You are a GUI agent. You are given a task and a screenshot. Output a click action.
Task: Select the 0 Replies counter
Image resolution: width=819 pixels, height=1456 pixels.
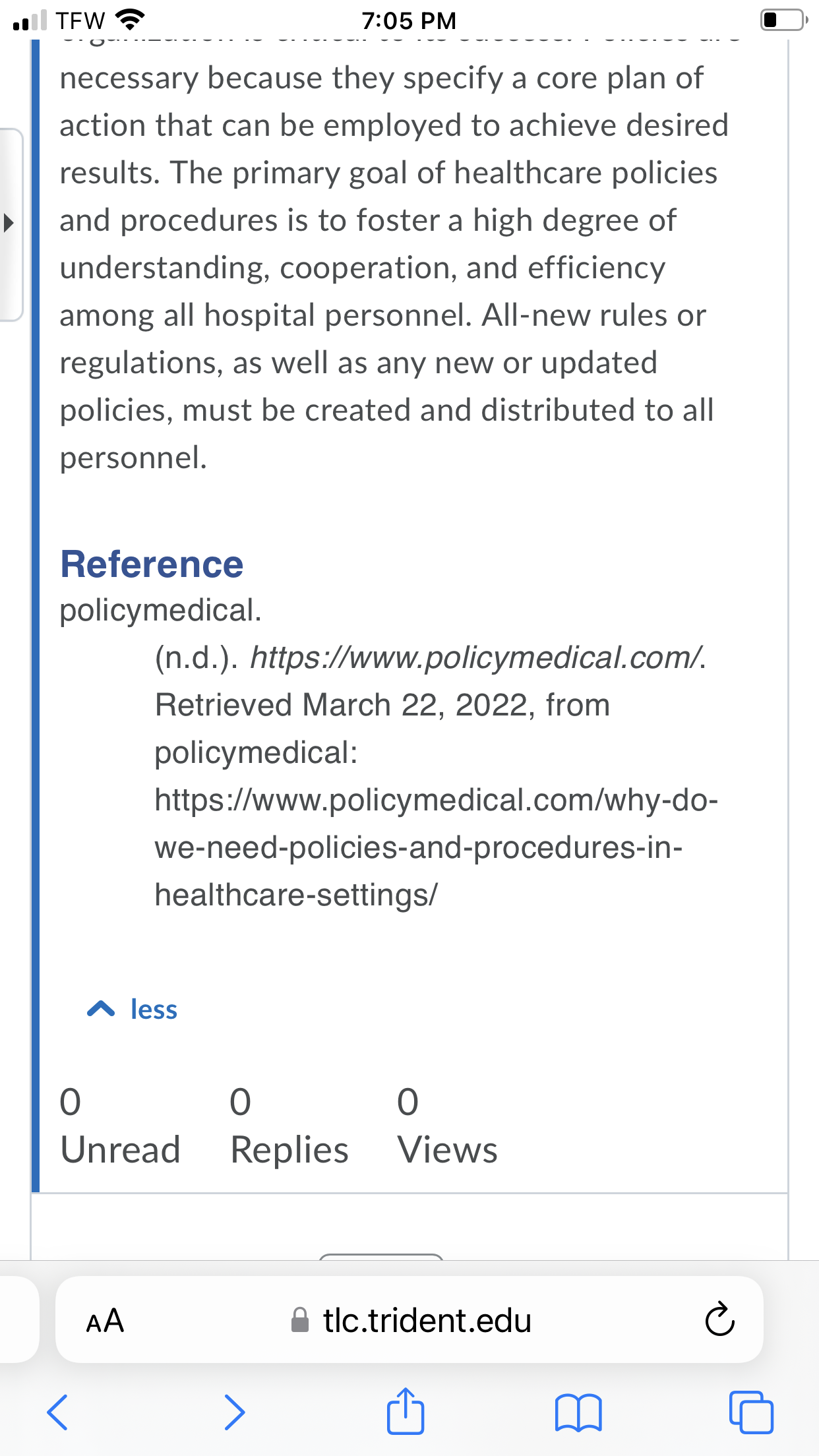(x=289, y=1127)
